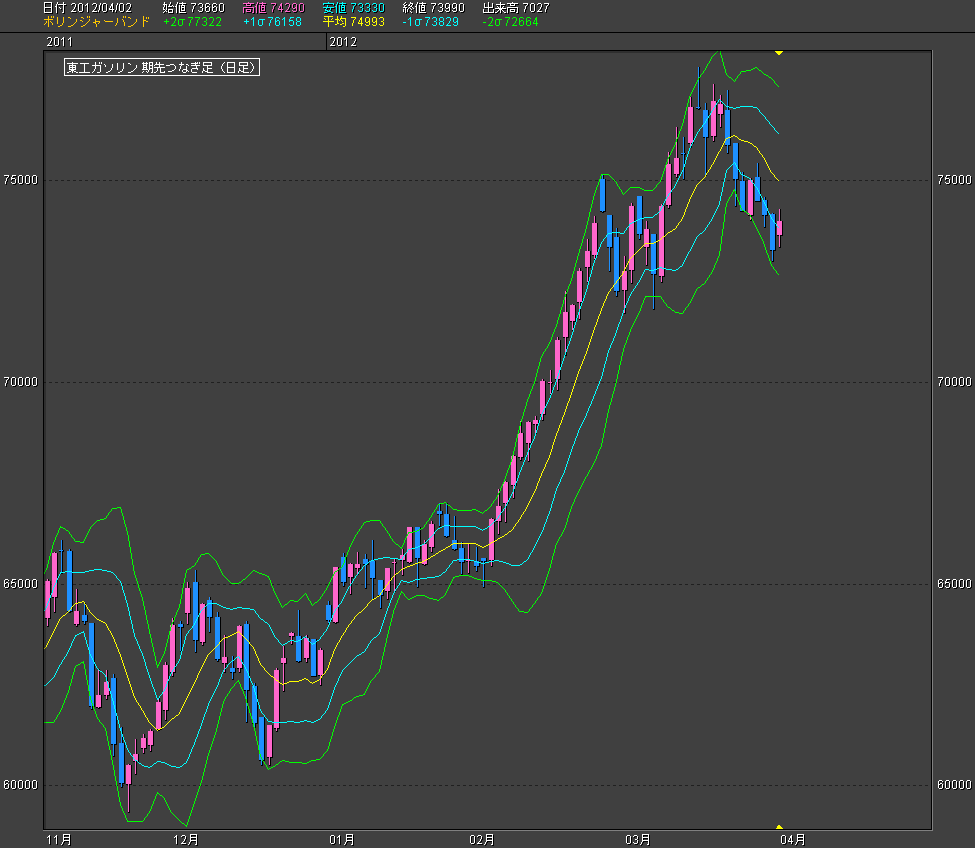Click the 2011 year label on timeline
This screenshot has height=848, width=975.
coord(60,42)
